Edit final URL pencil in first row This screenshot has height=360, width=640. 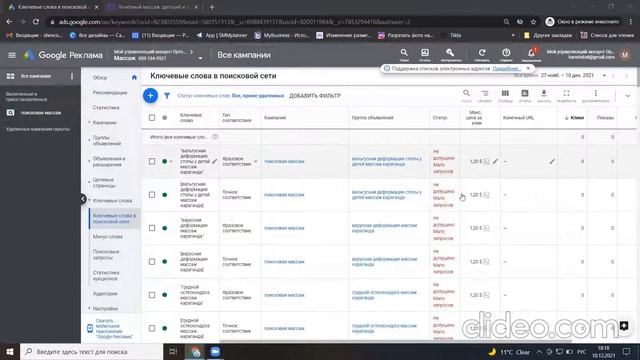[552, 161]
